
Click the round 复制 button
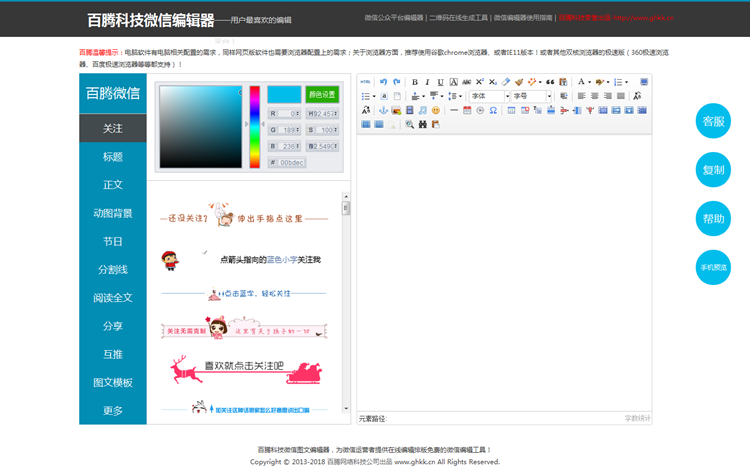pyautogui.click(x=713, y=170)
